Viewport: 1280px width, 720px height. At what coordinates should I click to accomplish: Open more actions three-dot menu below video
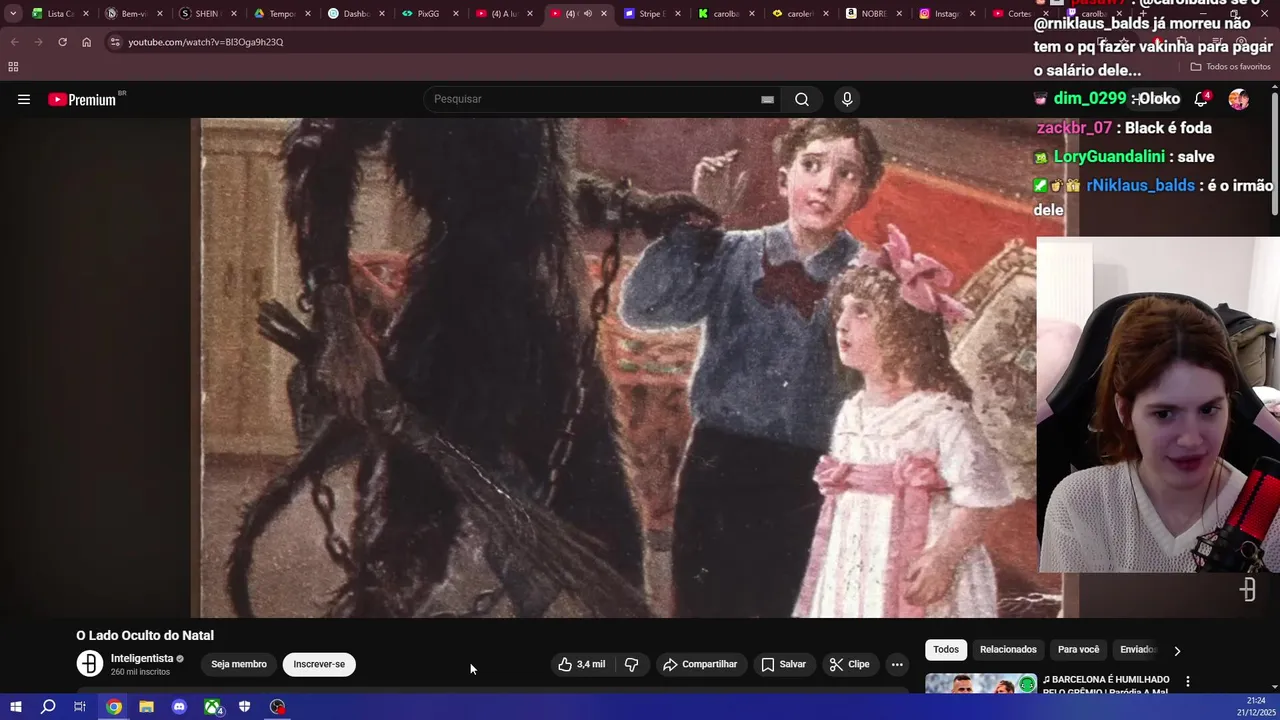[x=897, y=664]
